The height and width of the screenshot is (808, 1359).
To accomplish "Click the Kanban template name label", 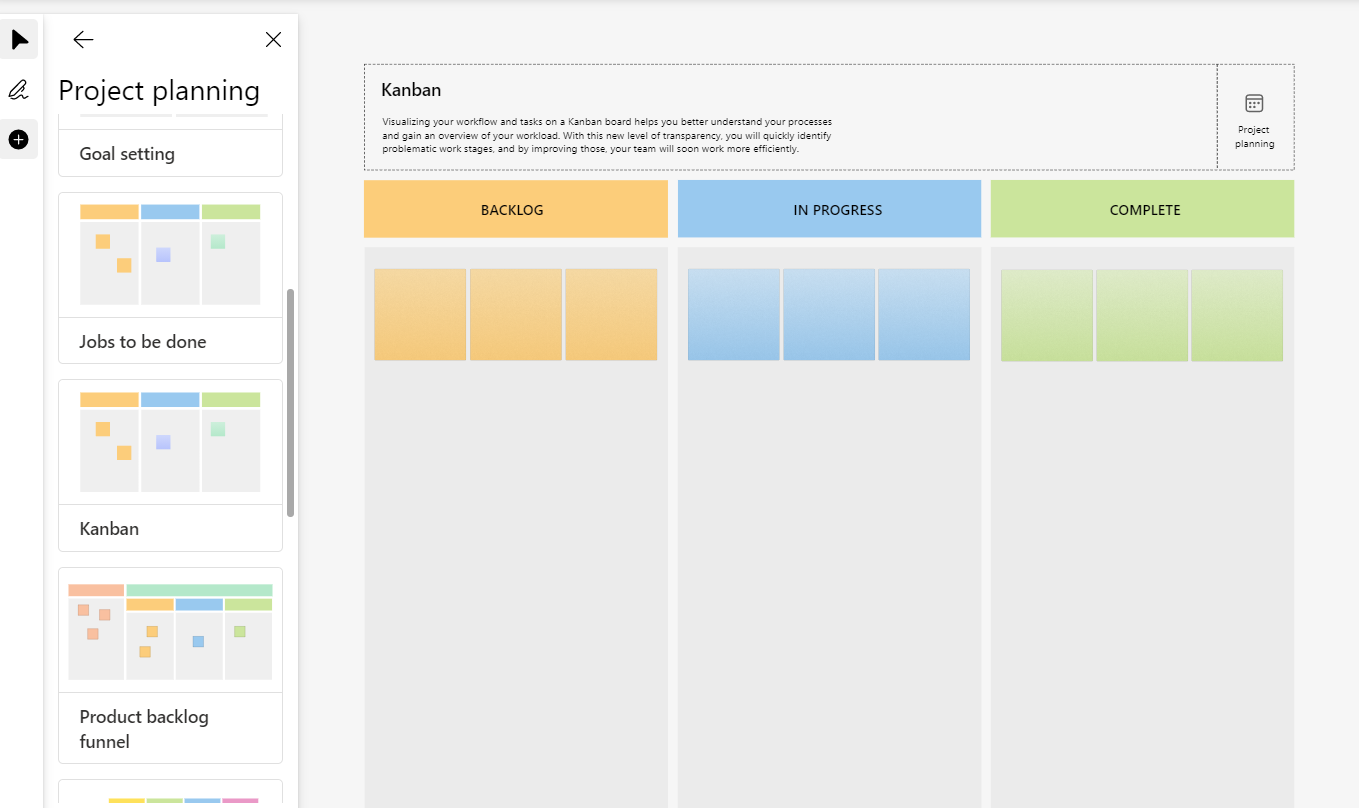I will pos(109,528).
